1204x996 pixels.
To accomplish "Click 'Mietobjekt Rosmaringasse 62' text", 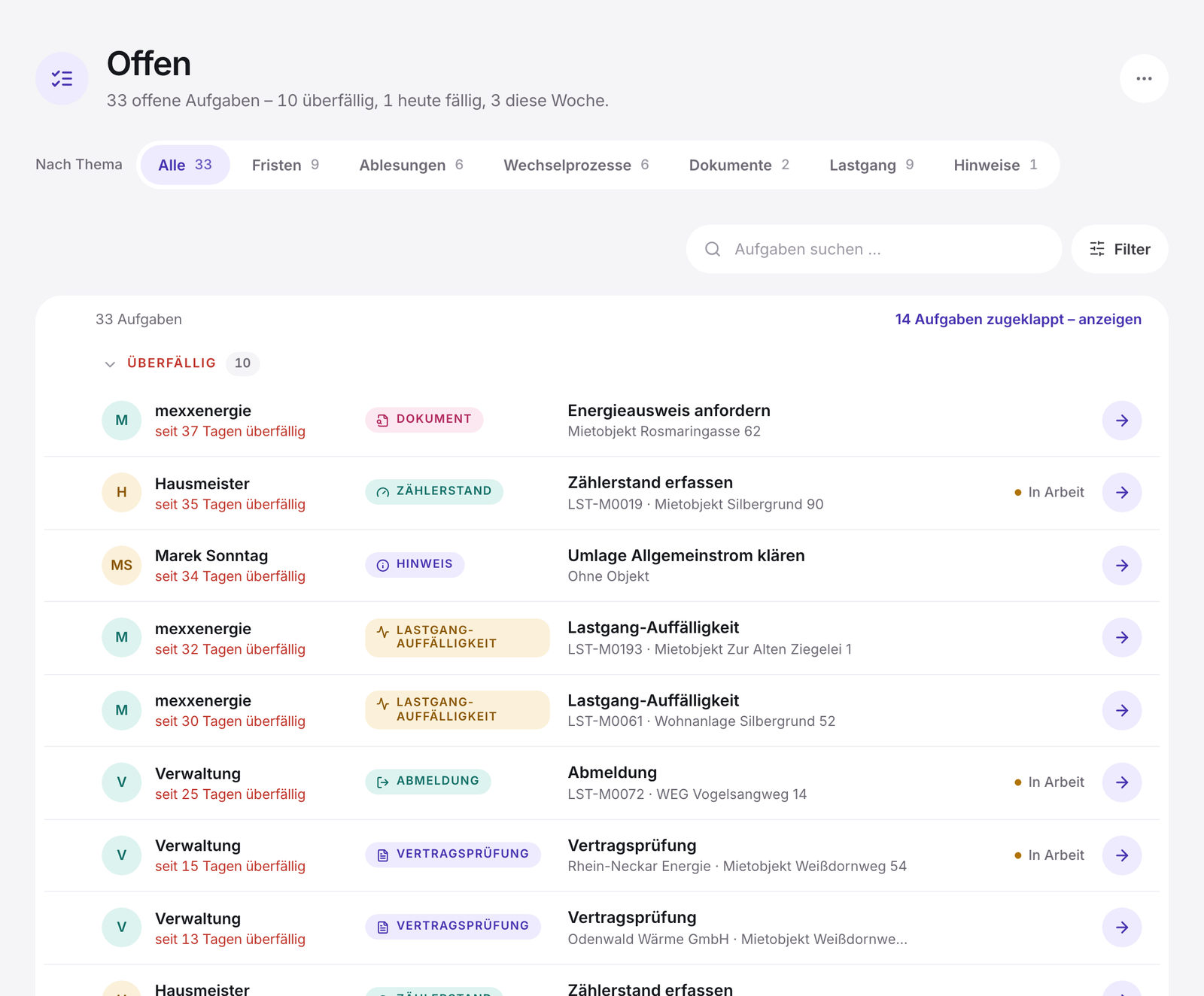I will pos(664,432).
